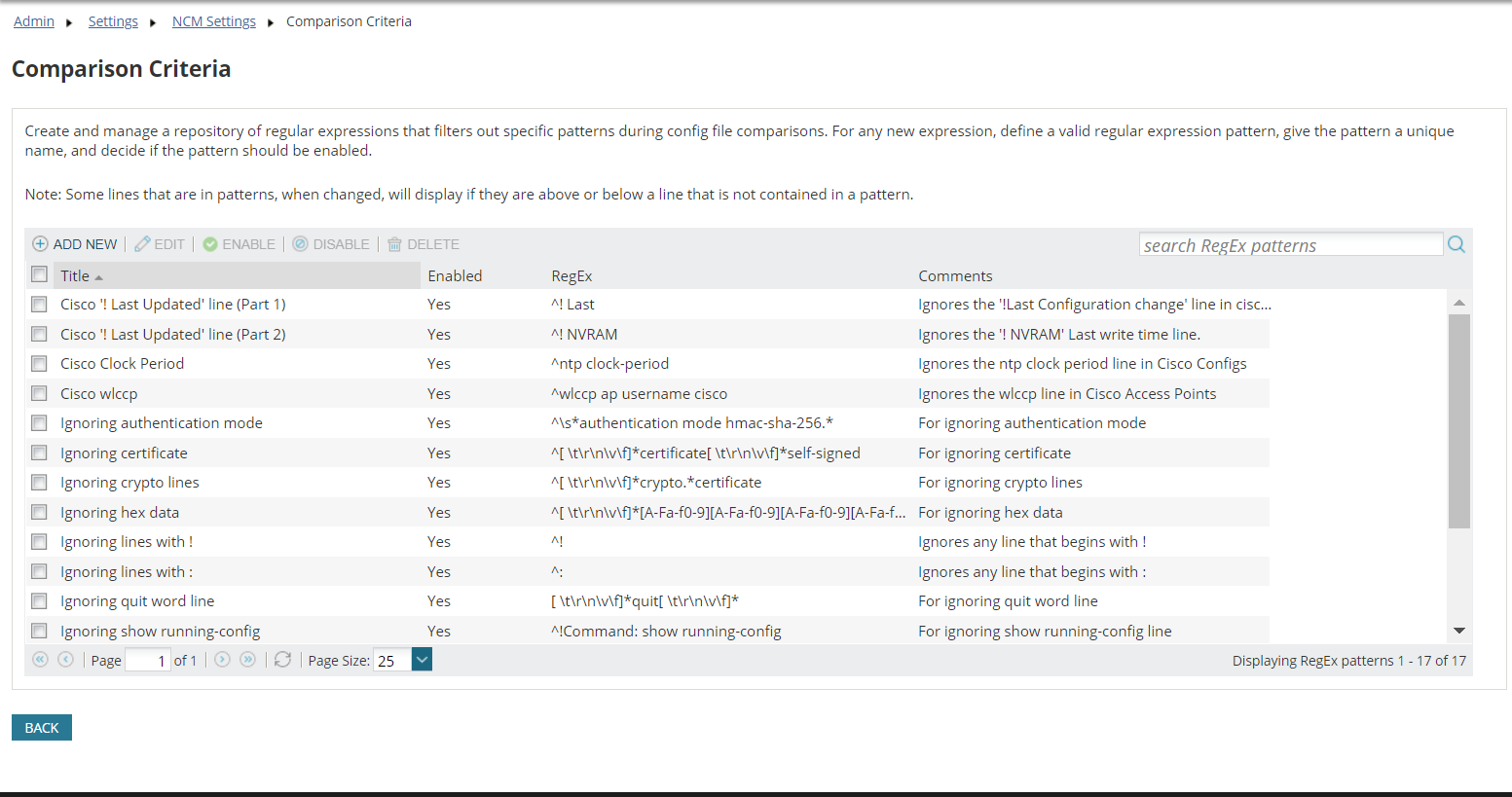Toggle the select-all header checkbox
Image resolution: width=1512 pixels, height=797 pixels.
pos(39,274)
